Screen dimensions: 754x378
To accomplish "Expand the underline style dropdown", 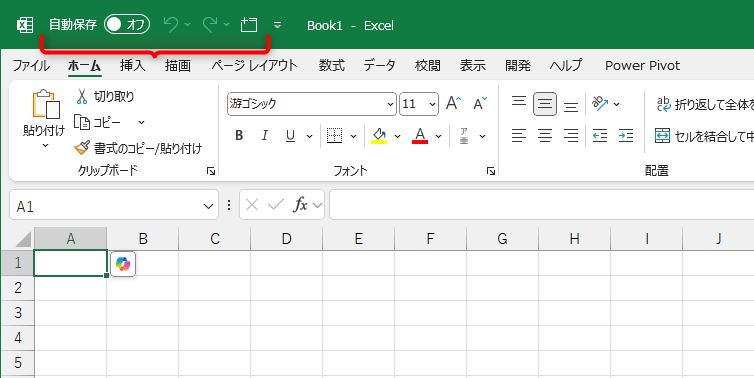I will click(x=309, y=137).
